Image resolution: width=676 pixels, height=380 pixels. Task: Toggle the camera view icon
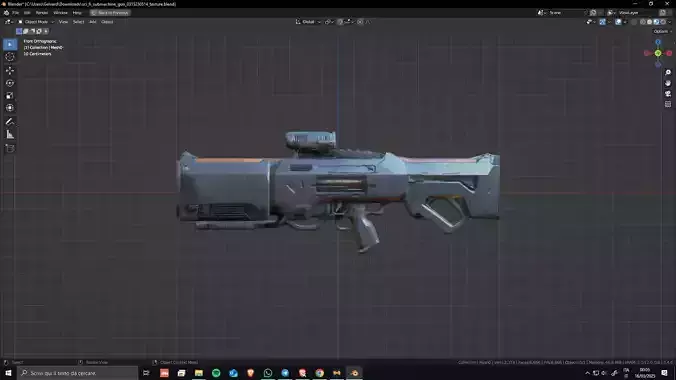tap(668, 94)
